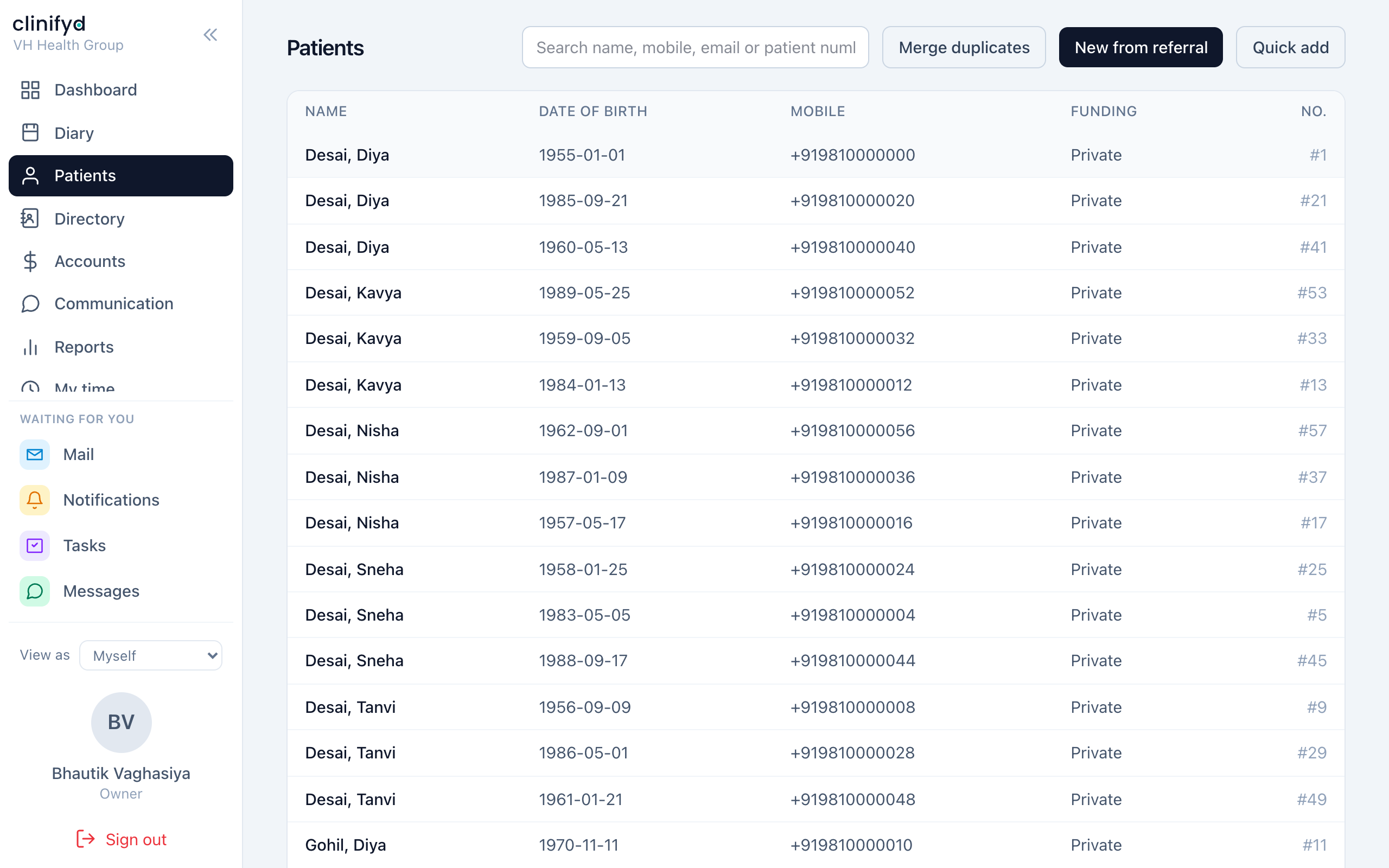Viewport: 1389px width, 868px height.
Task: Click mobile +919810000032
Action: point(852,339)
